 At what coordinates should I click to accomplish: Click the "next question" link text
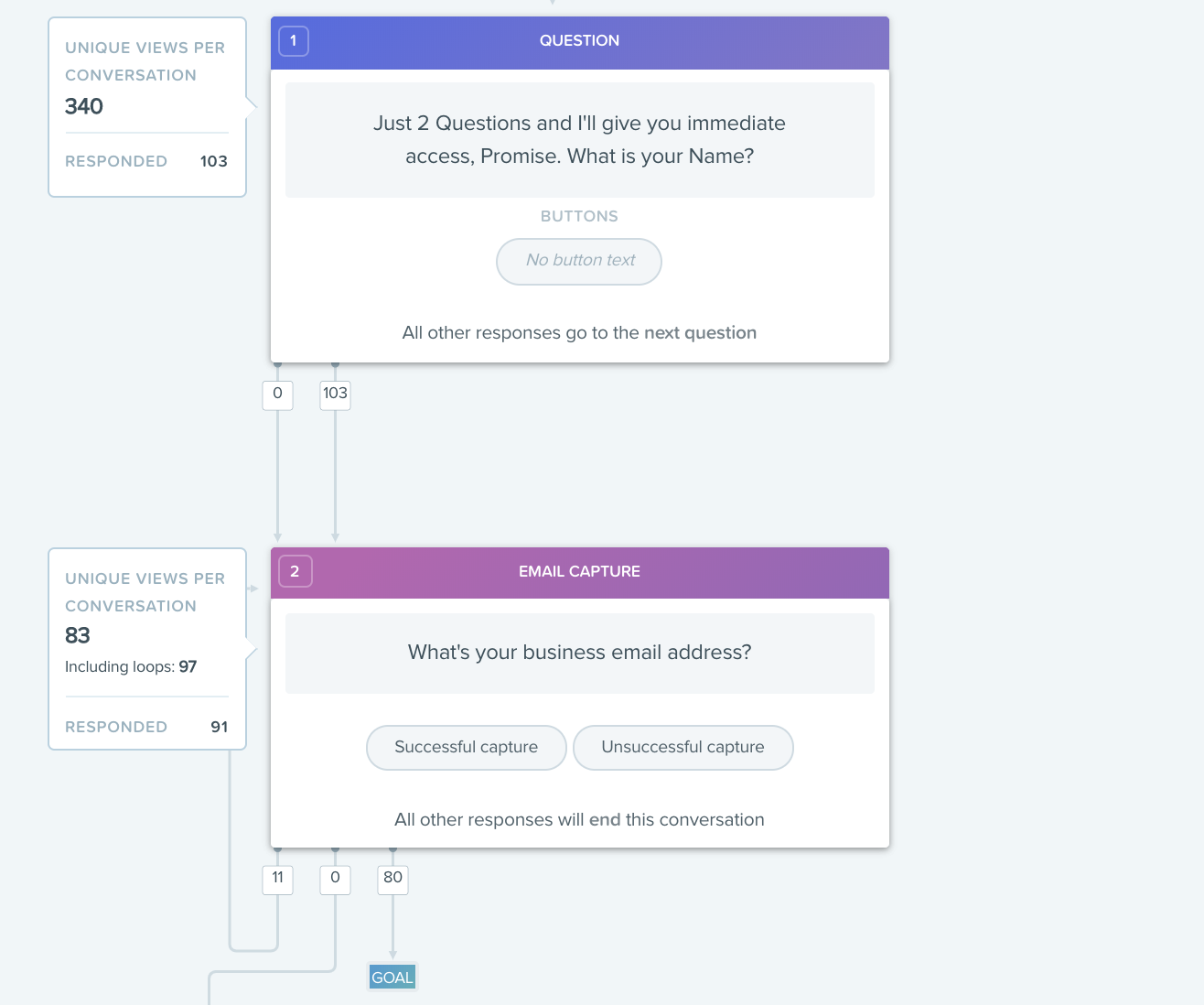point(700,333)
